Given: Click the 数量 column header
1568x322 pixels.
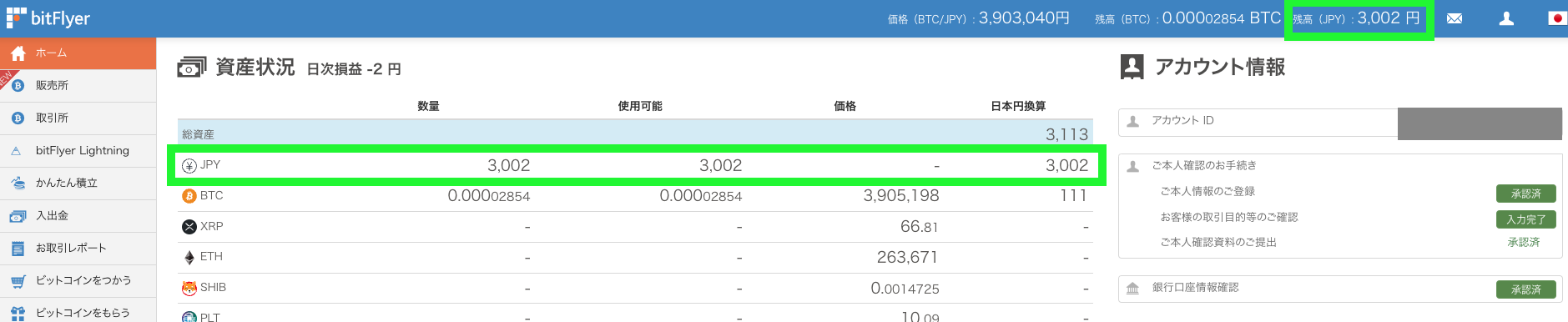Looking at the screenshot, I should (428, 106).
